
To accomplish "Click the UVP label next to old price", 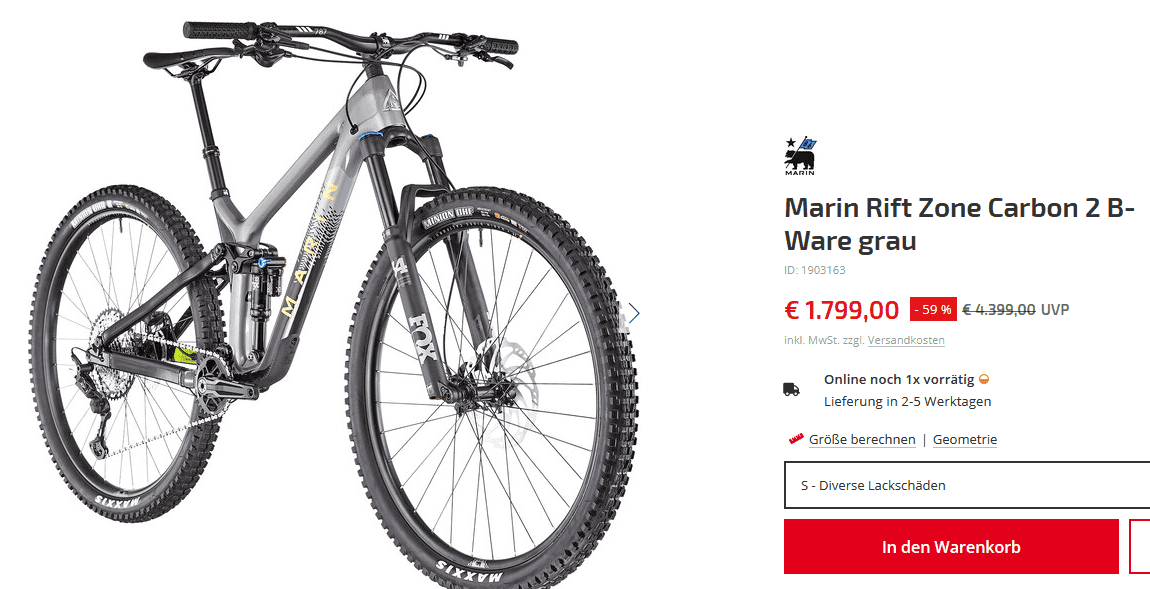I will click(x=1055, y=310).
